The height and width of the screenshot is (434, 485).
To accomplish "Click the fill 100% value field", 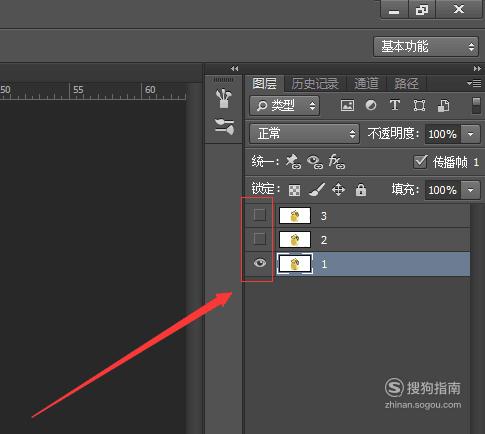I will click(x=442, y=190).
